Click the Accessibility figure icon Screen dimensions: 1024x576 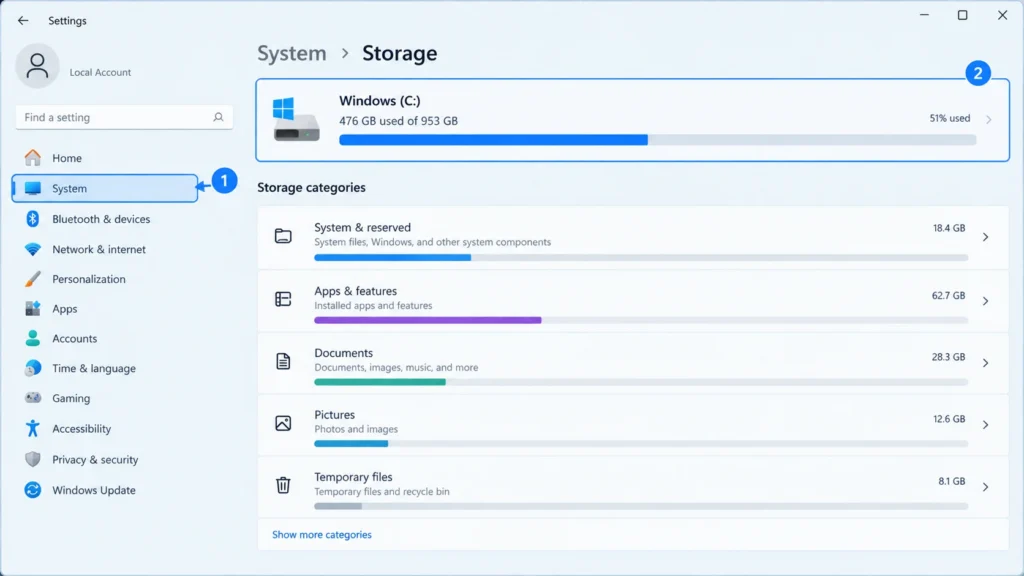(x=33, y=428)
